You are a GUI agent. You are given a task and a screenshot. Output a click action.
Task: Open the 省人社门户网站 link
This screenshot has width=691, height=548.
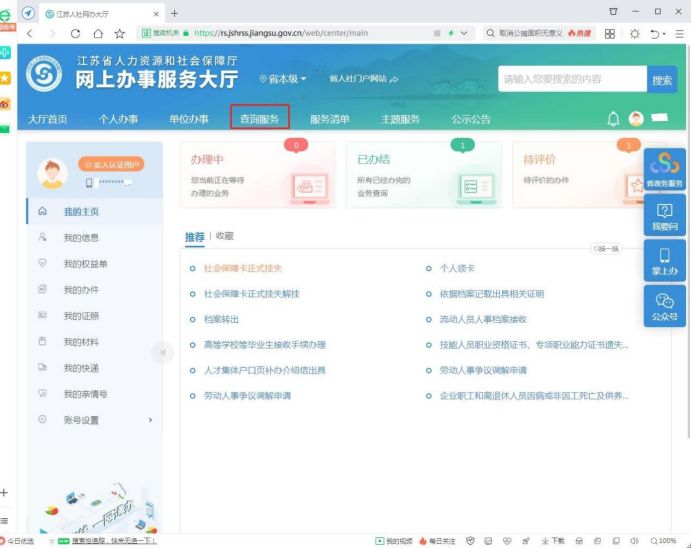tap(364, 79)
